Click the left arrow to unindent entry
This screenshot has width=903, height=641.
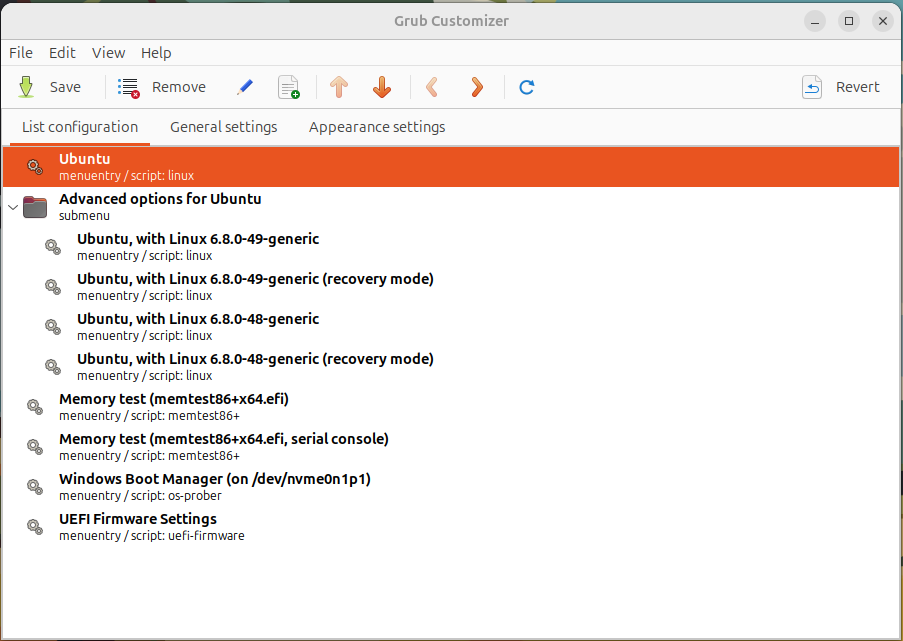tap(432, 87)
